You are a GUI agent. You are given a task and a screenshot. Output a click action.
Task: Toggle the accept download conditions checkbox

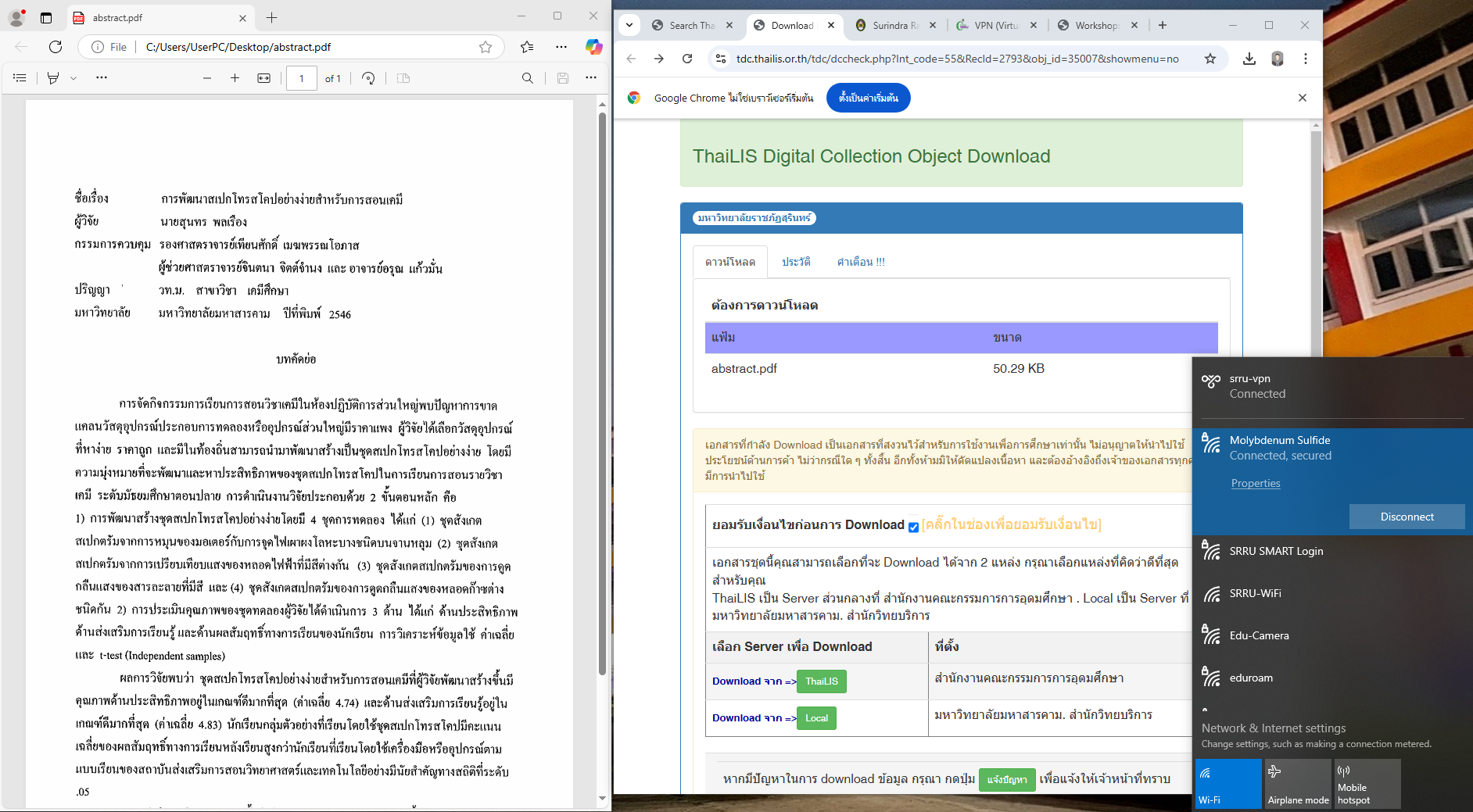913,527
